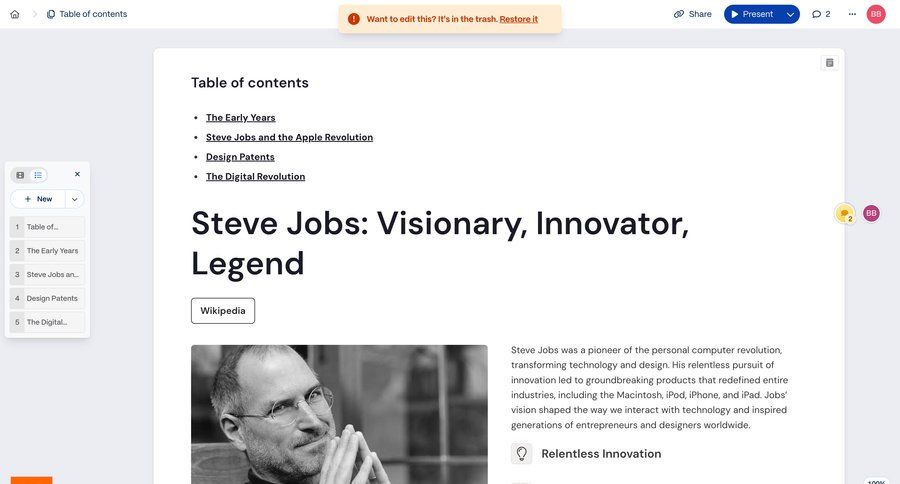Screen dimensions: 900x484
Task: Click the BB user avatar in header
Action: [876, 14]
